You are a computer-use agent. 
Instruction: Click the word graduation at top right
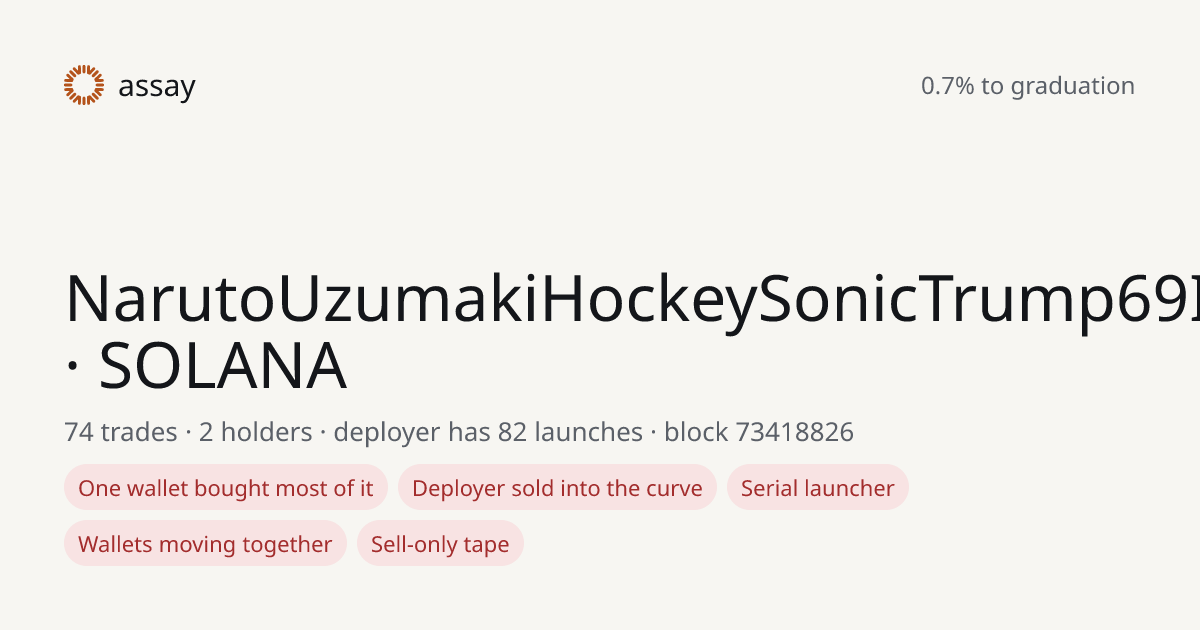[1073, 87]
